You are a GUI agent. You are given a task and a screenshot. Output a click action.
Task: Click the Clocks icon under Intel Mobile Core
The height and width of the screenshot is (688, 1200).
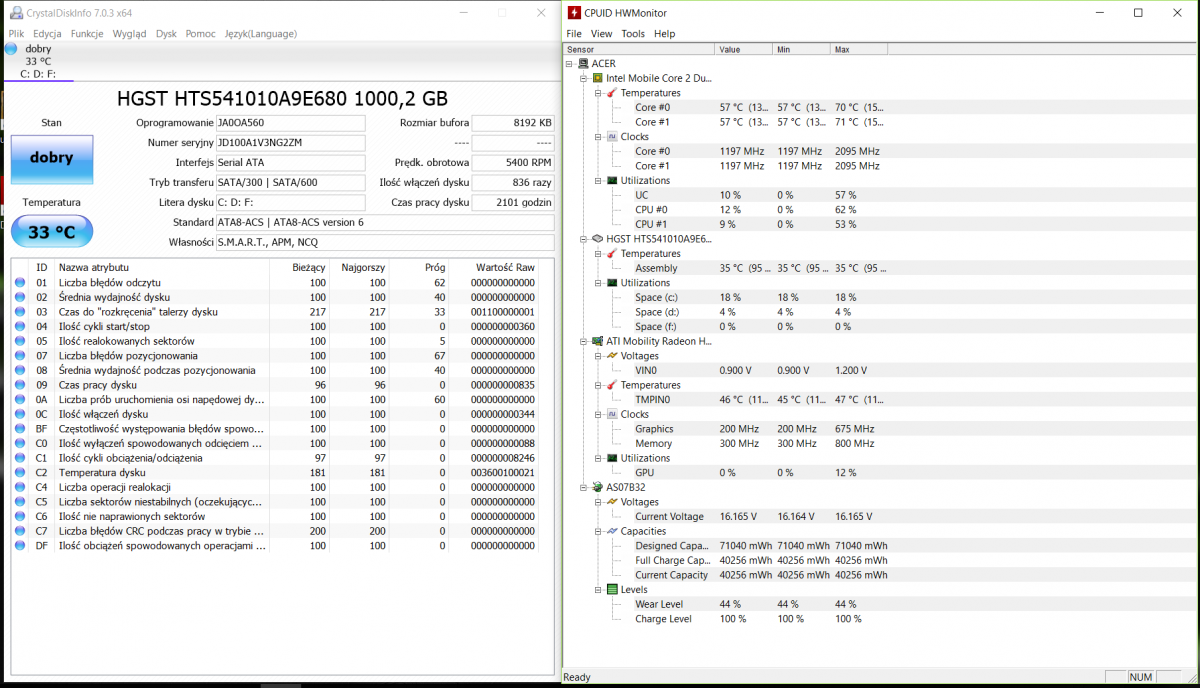pos(612,137)
